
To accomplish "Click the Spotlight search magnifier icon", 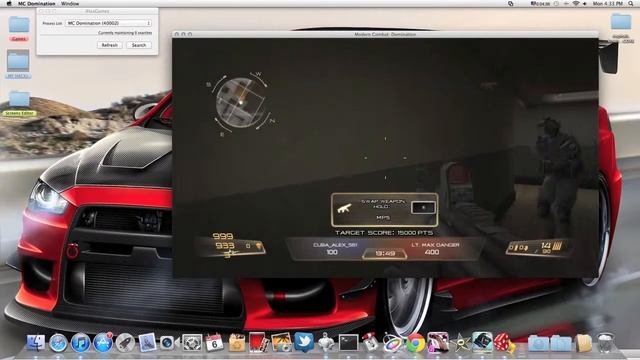I will click(631, 4).
